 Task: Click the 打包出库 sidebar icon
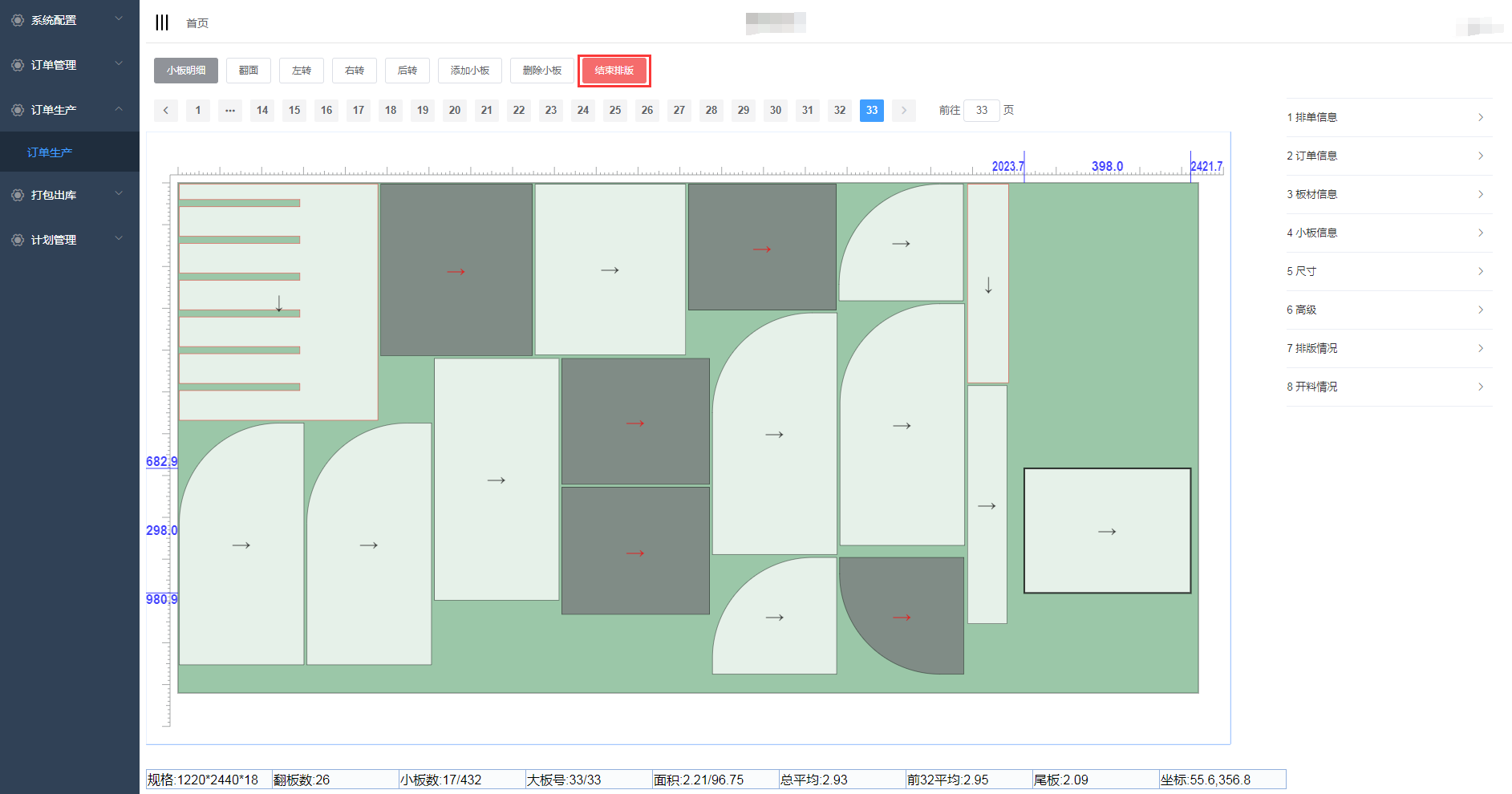click(x=18, y=195)
